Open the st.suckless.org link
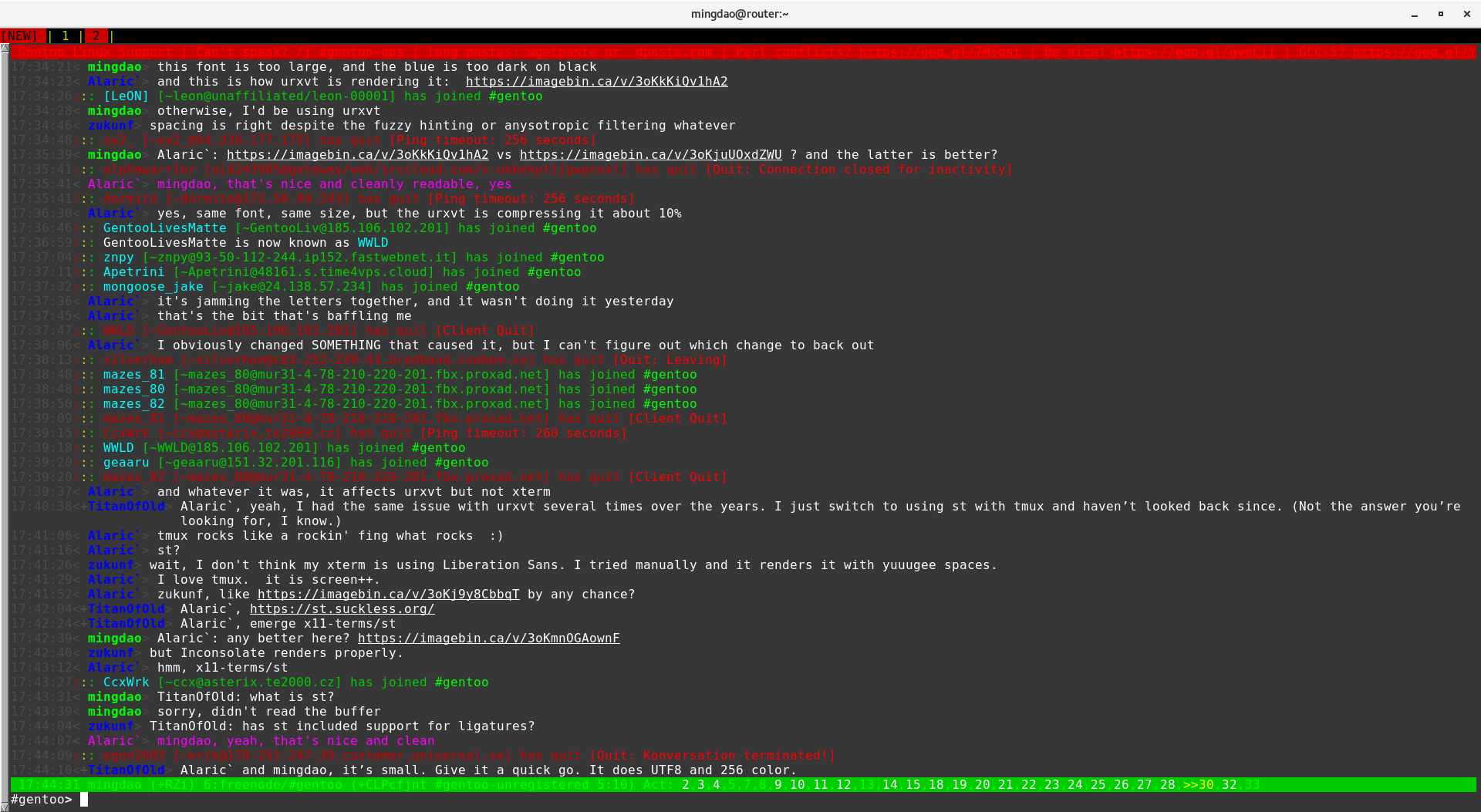The height and width of the screenshot is (812, 1481). 342,609
